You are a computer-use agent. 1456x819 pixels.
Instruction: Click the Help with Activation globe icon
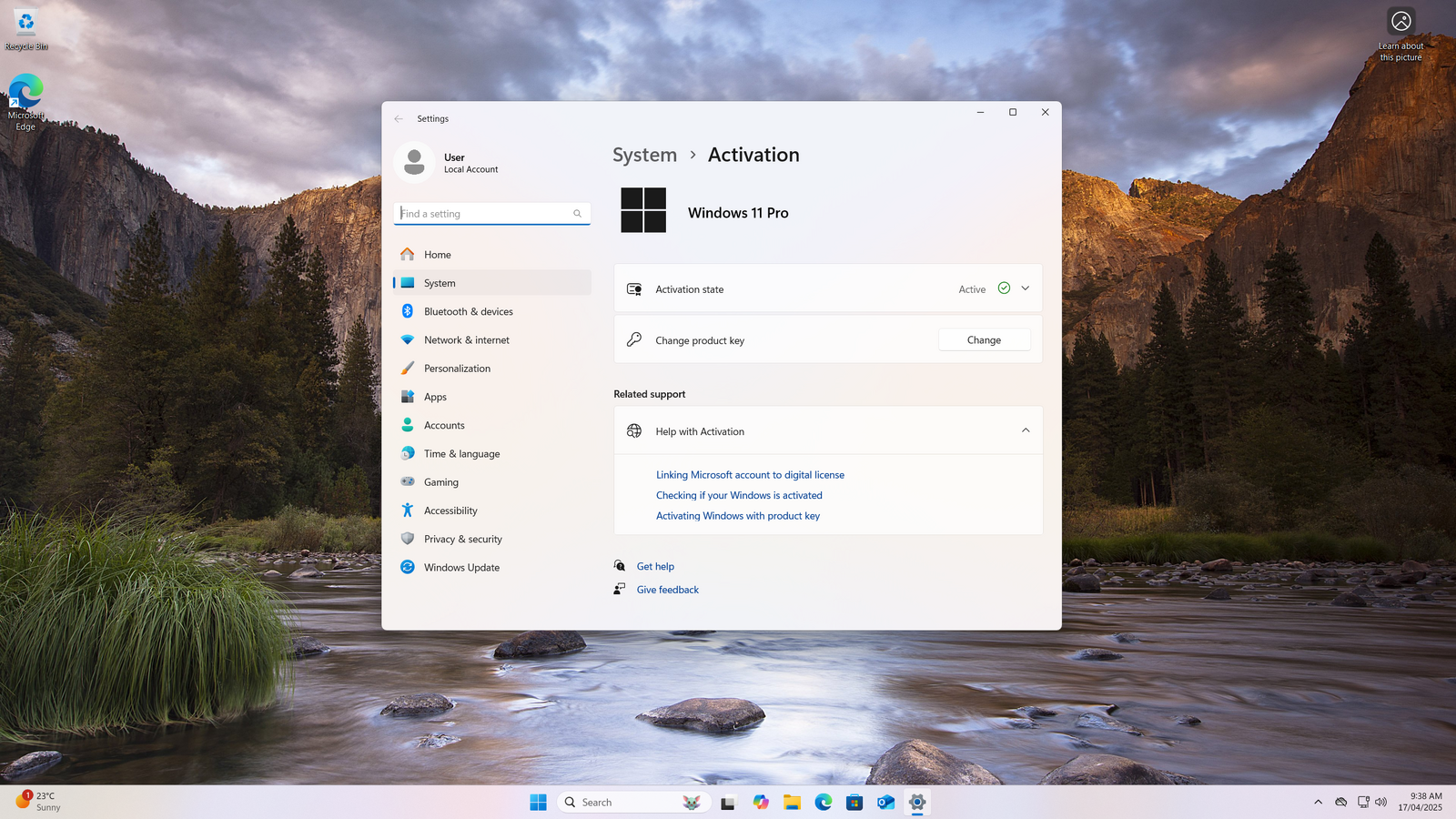tap(634, 431)
